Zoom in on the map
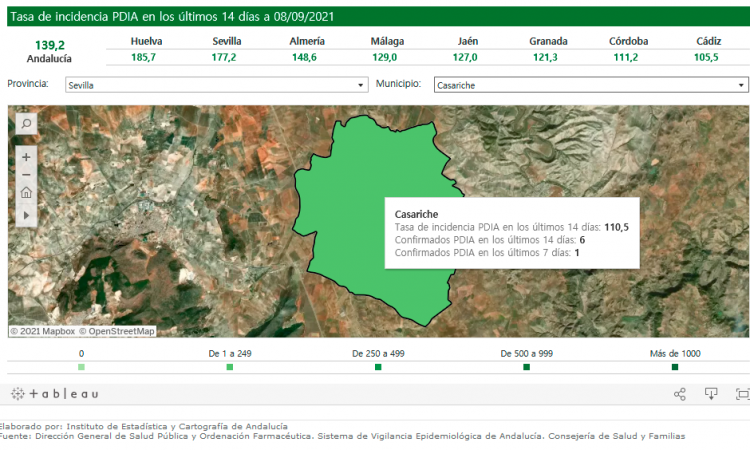 [26, 157]
